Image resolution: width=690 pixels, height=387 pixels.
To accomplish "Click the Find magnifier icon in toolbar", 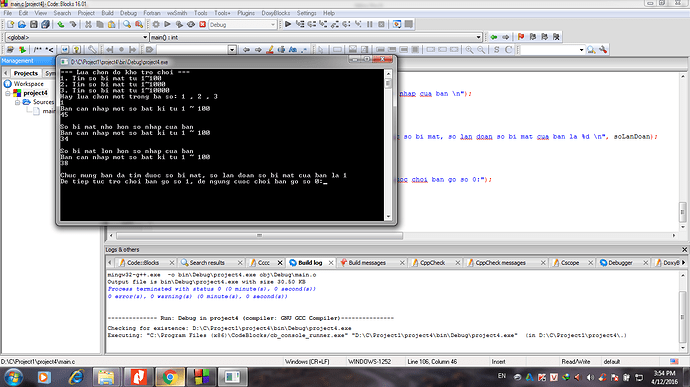I will tap(127, 25).
